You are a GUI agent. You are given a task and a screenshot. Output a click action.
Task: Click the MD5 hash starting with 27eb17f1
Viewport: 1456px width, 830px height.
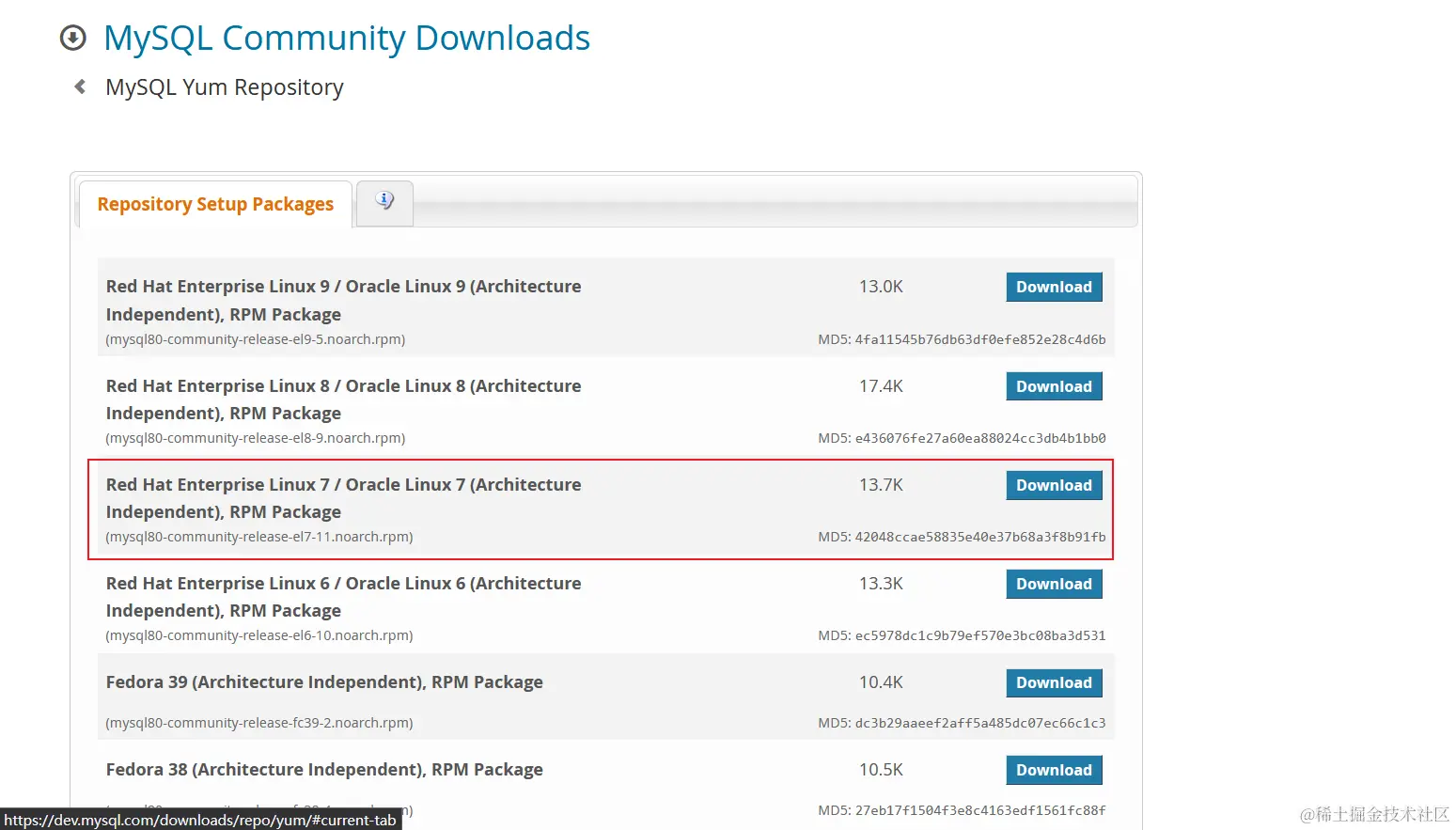click(980, 810)
